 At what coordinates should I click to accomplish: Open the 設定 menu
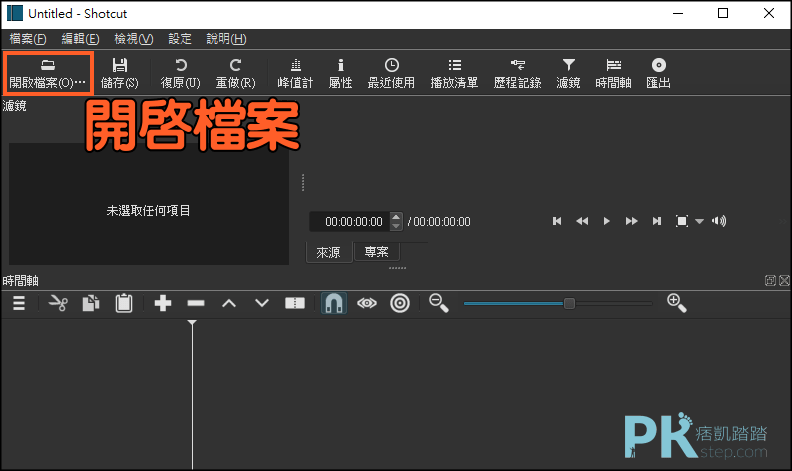(180, 39)
